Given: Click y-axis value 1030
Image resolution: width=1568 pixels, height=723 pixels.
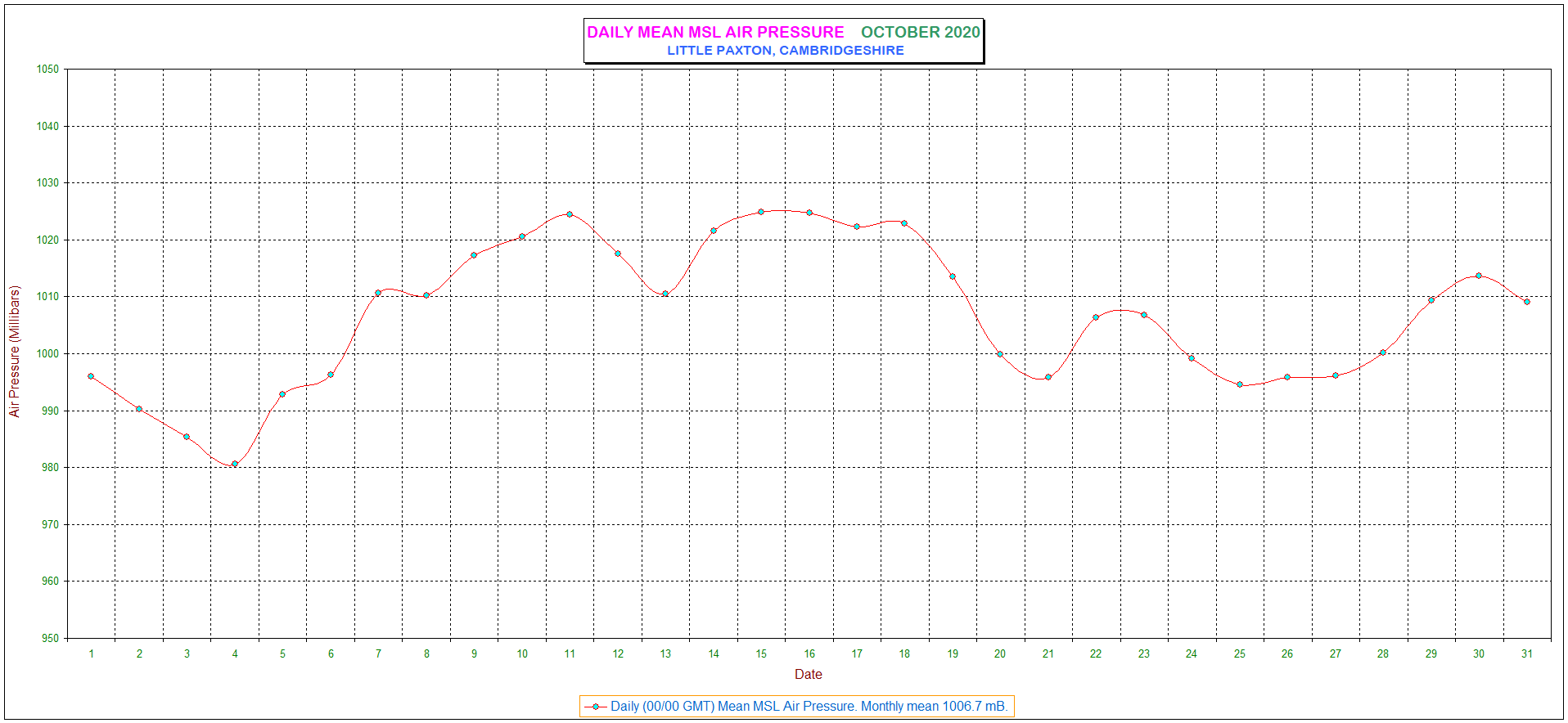Looking at the screenshot, I should tap(47, 183).
